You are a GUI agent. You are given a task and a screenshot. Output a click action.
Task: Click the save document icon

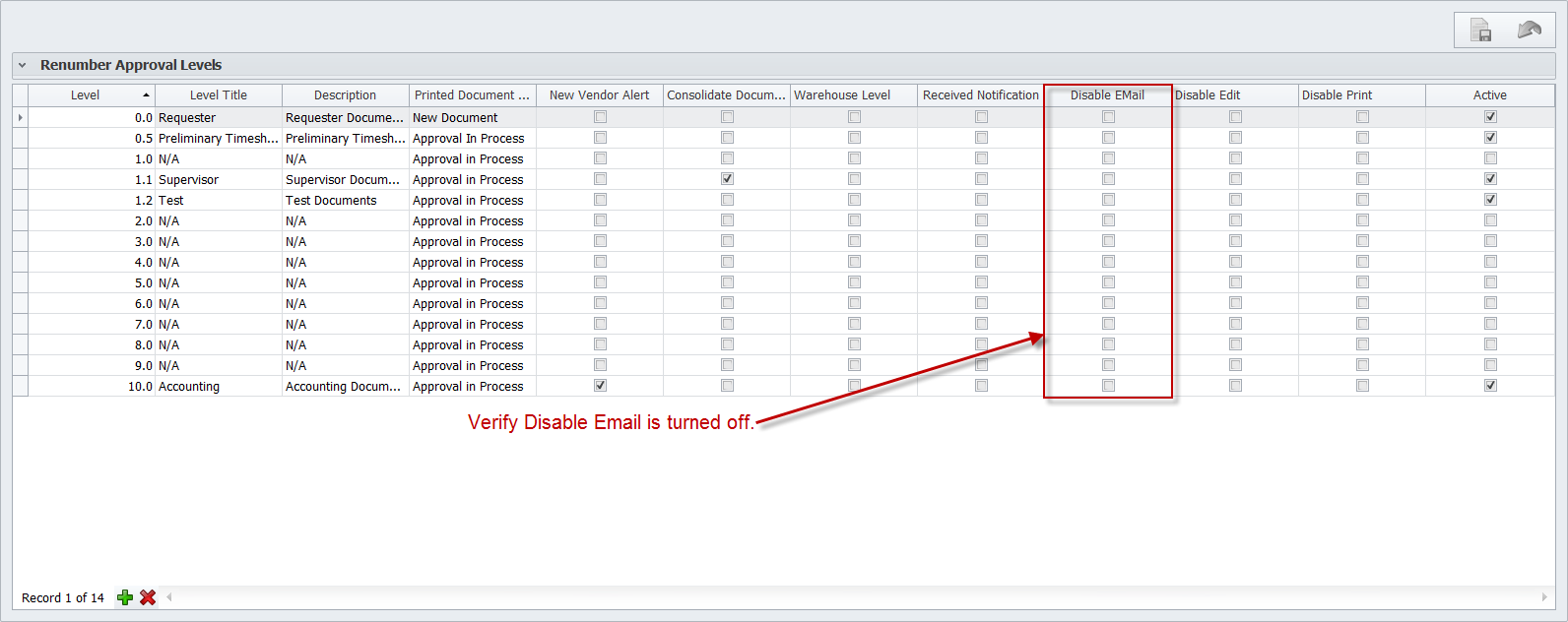1480,31
